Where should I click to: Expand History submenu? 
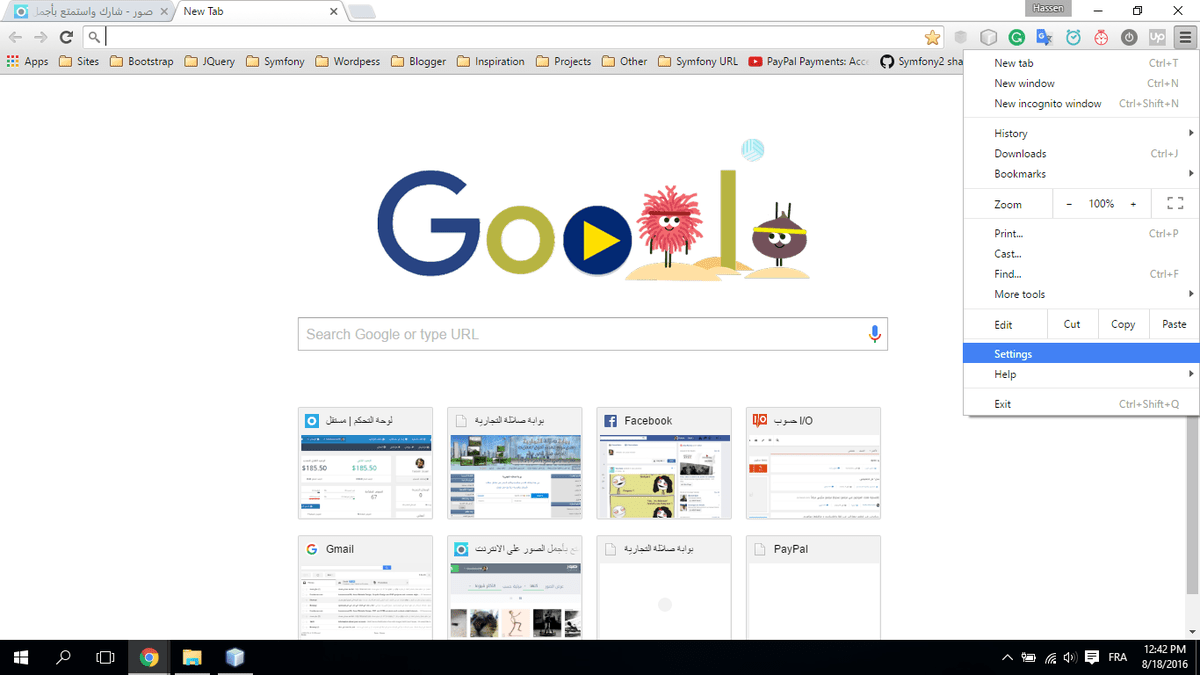click(x=1081, y=133)
